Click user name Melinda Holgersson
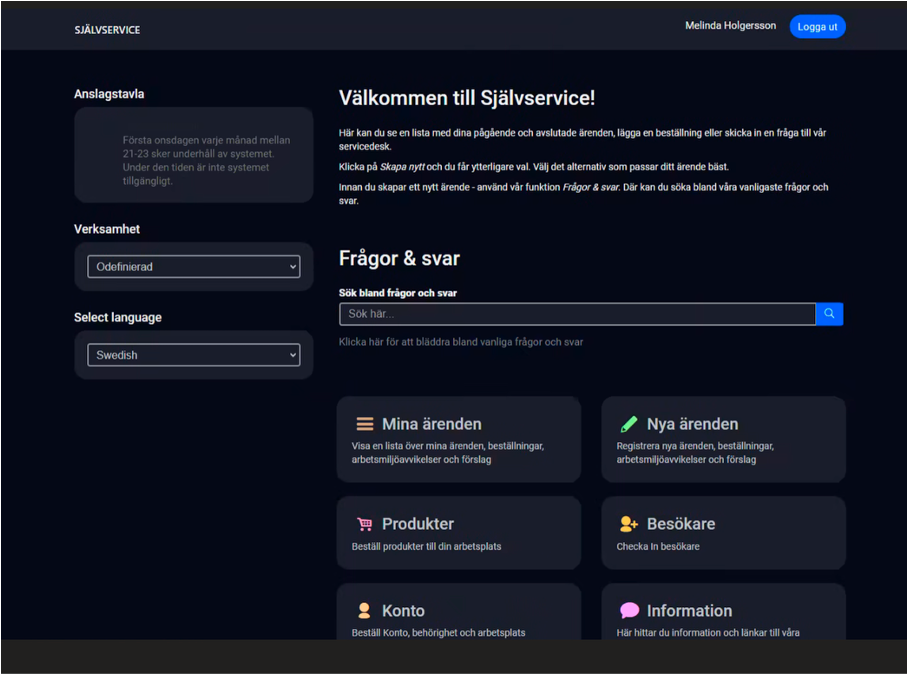The width and height of the screenshot is (908, 674). [730, 26]
